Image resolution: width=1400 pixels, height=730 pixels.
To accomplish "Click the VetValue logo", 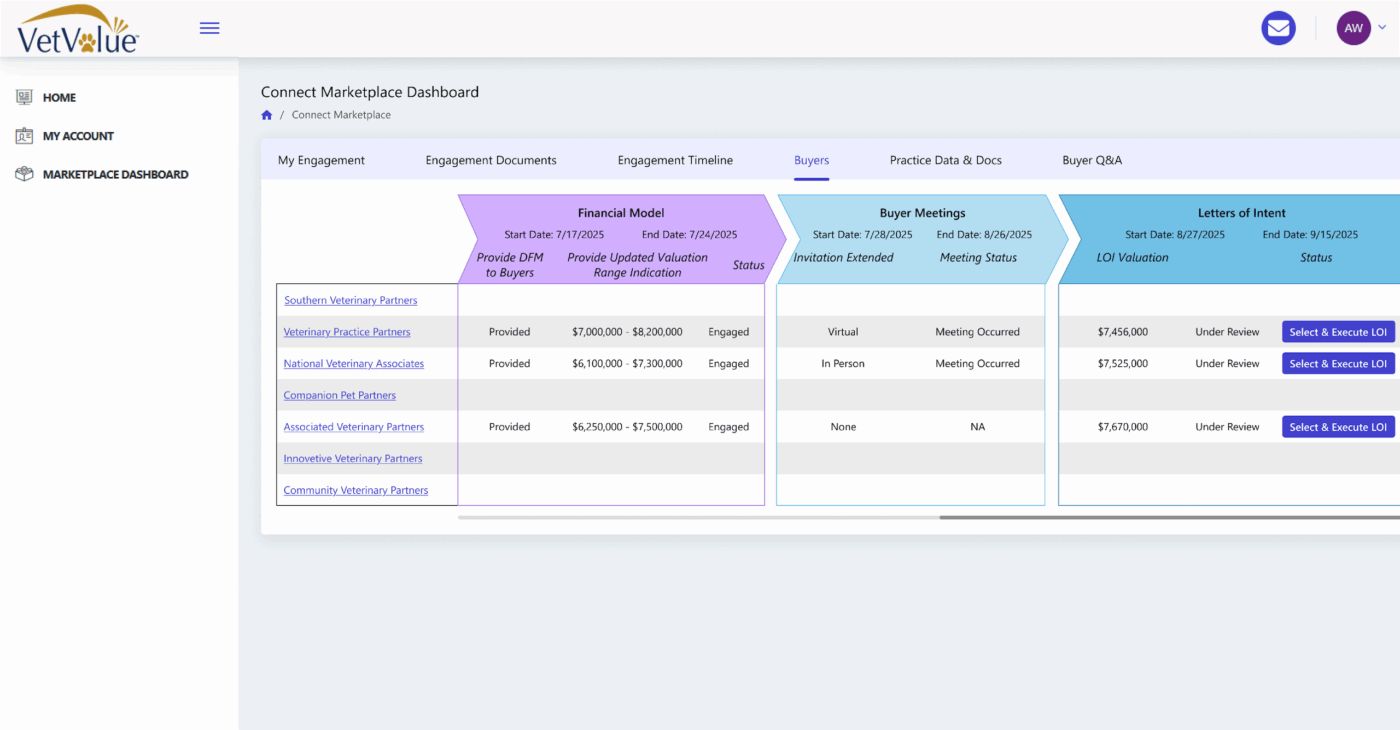I will click(78, 29).
